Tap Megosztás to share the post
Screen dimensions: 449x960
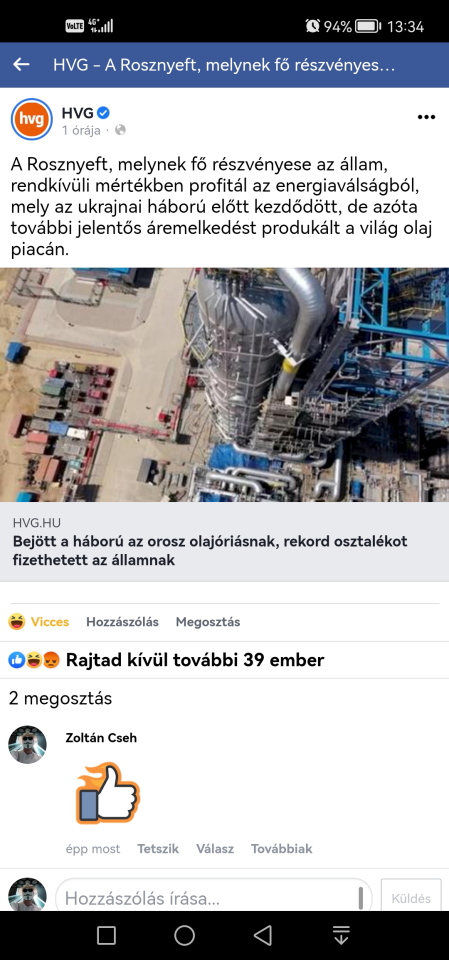tap(208, 622)
